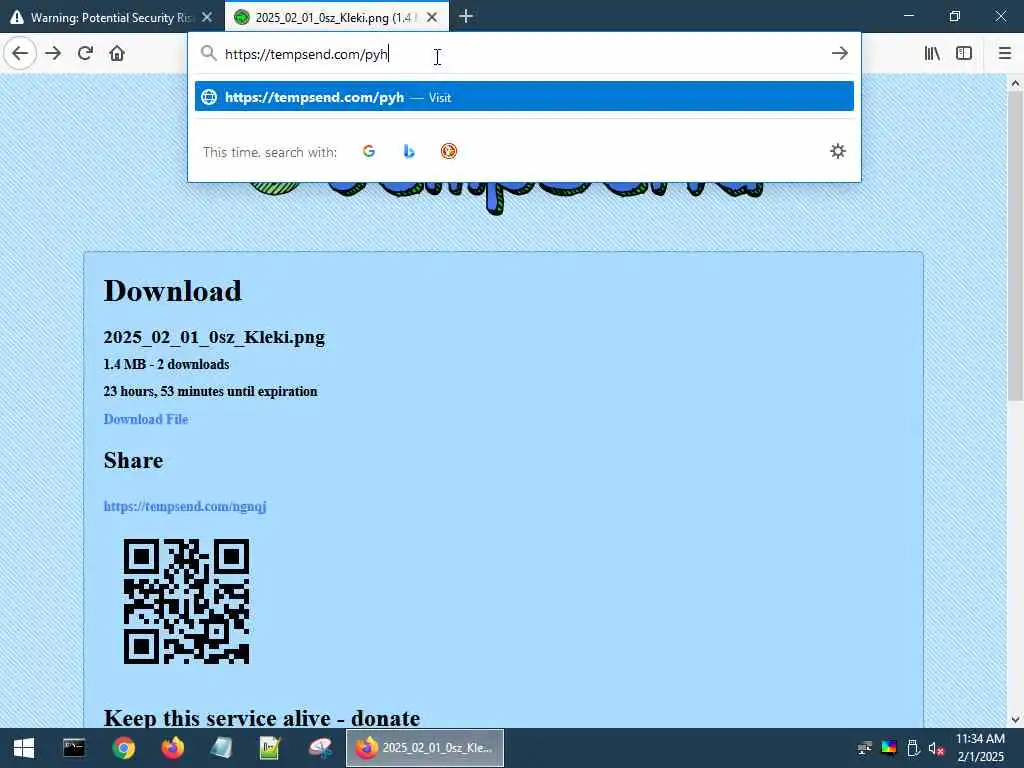Click the Download heading
The width and height of the screenshot is (1024, 768).
tap(172, 291)
